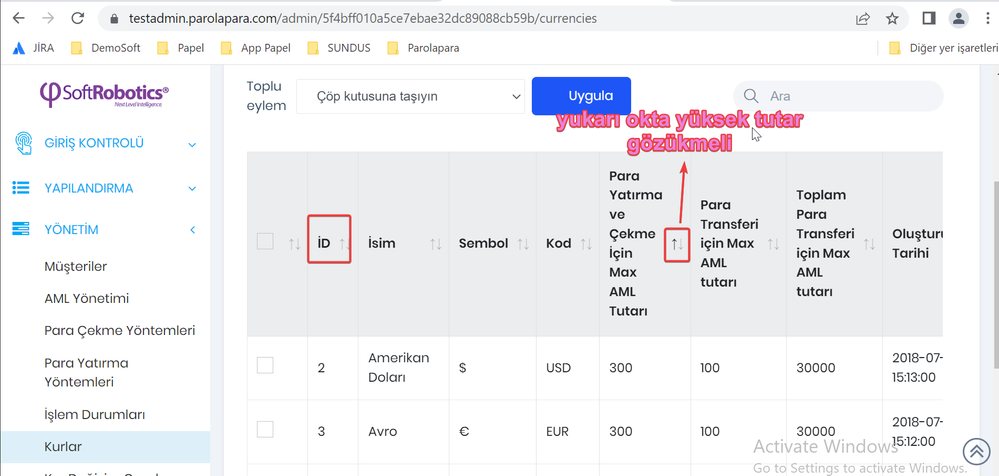The height and width of the screenshot is (476, 999).
Task: Check the Avro row checkbox
Action: (x=265, y=429)
